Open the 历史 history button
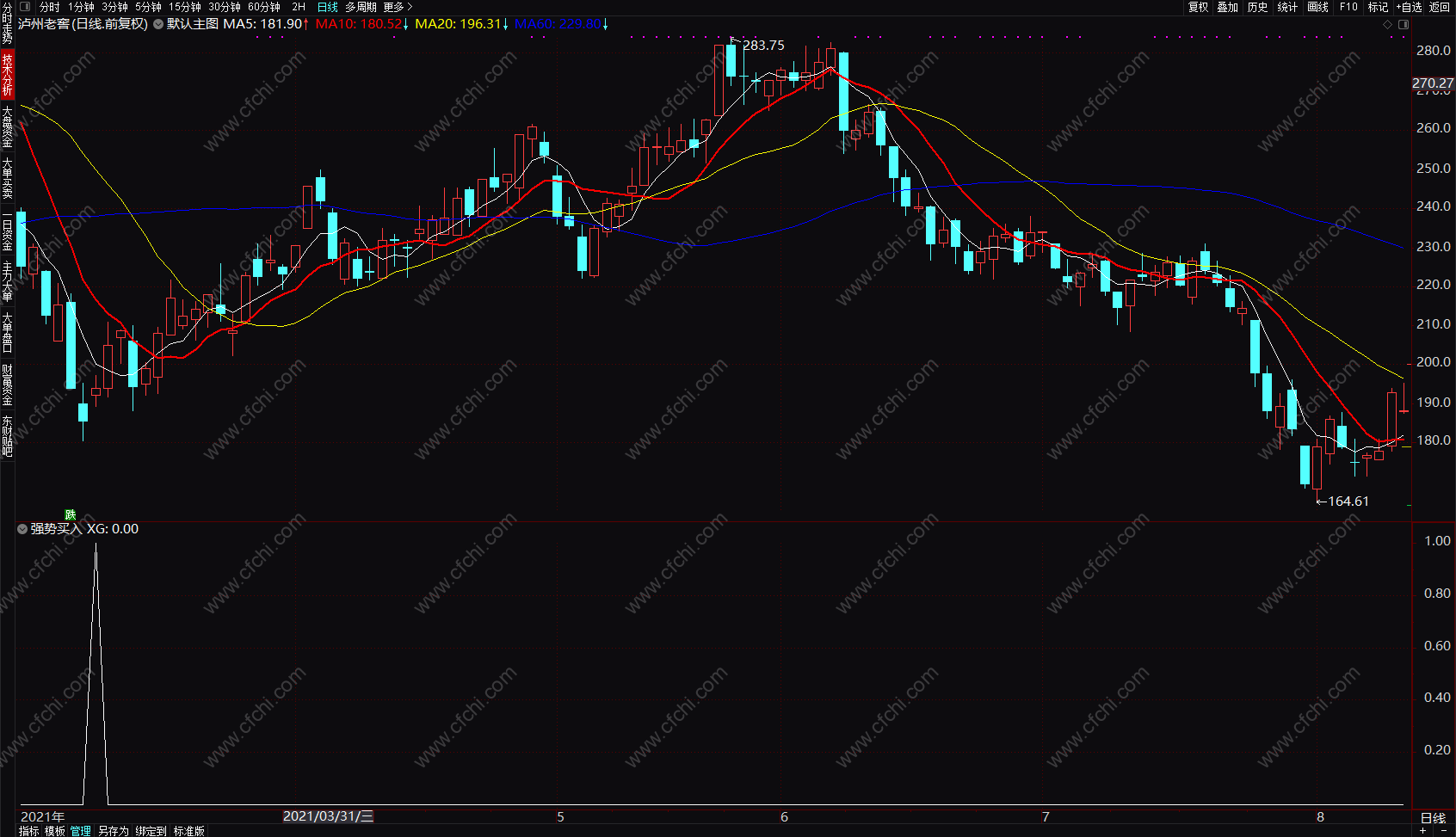 pos(1258,7)
